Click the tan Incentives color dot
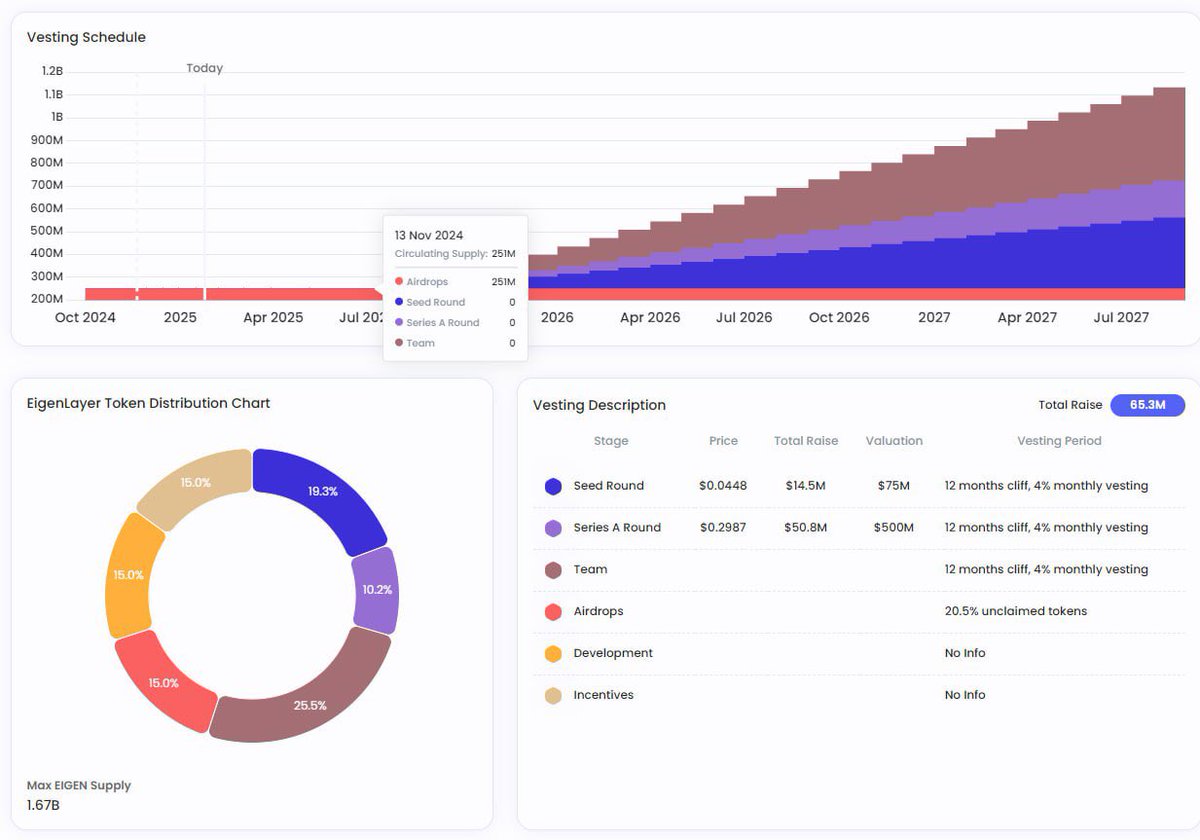The height and width of the screenshot is (840, 1200). (x=553, y=696)
